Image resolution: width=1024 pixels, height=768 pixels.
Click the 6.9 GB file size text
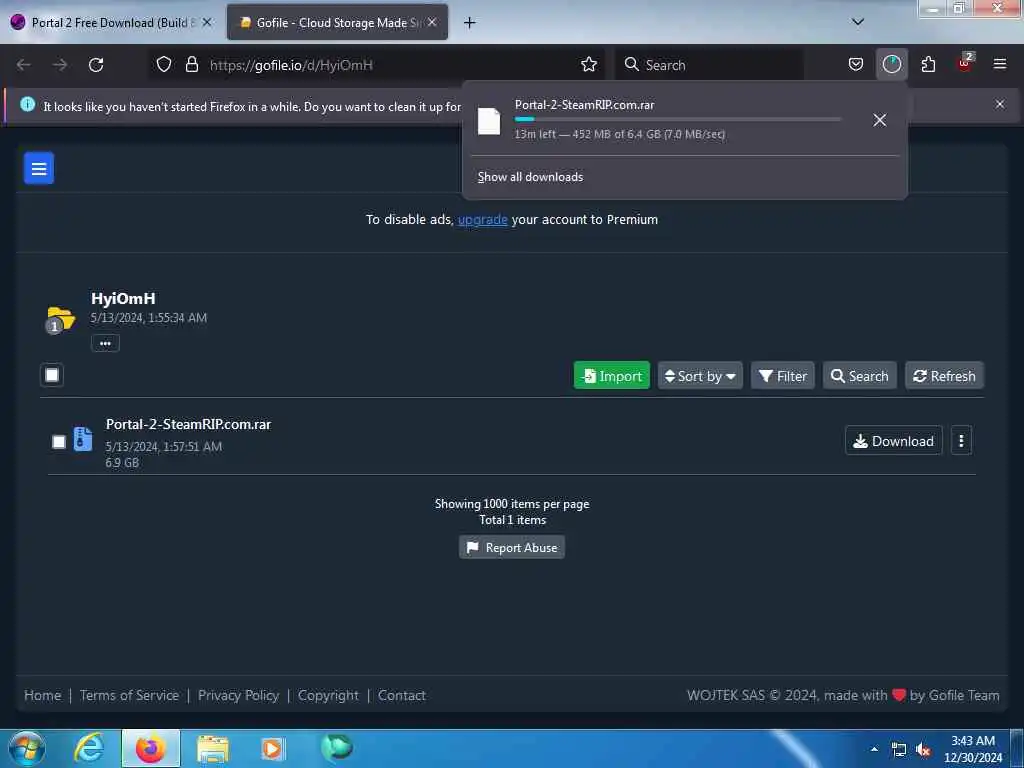click(122, 462)
